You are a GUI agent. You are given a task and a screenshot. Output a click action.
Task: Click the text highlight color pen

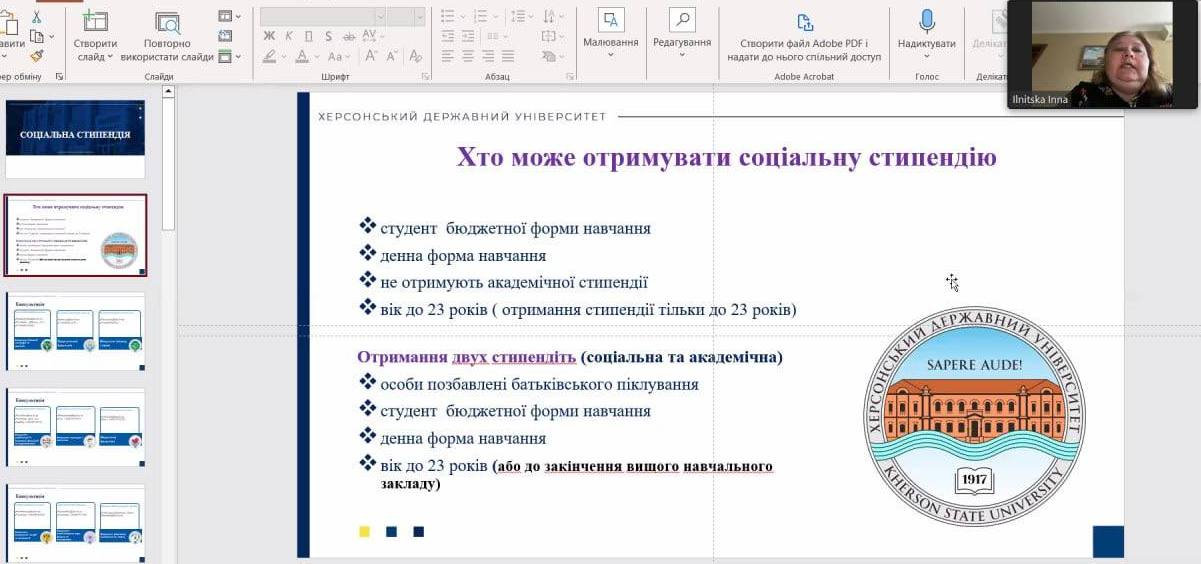pyautogui.click(x=269, y=57)
